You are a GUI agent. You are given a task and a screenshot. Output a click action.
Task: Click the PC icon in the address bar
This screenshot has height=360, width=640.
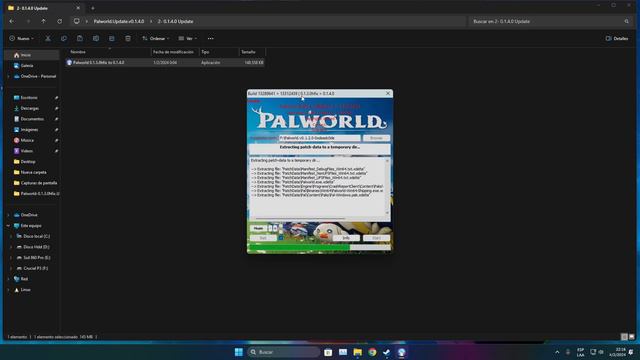pyautogui.click(x=76, y=21)
